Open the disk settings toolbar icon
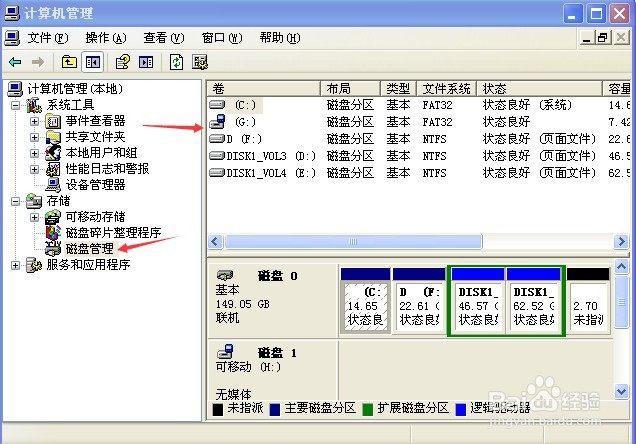 (x=200, y=62)
